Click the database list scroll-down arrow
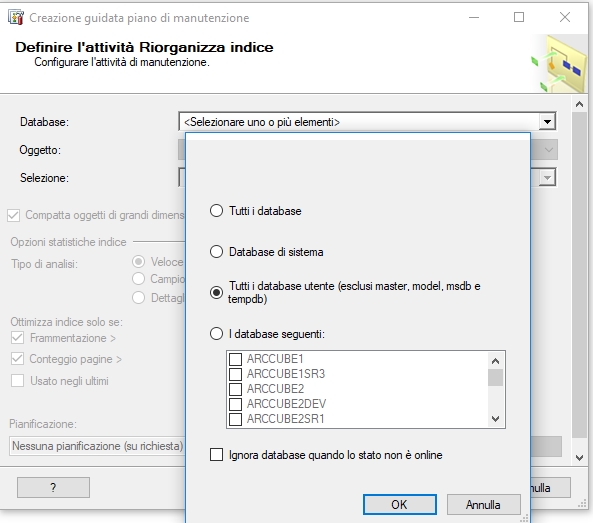The height and width of the screenshot is (523, 593). coord(495,419)
